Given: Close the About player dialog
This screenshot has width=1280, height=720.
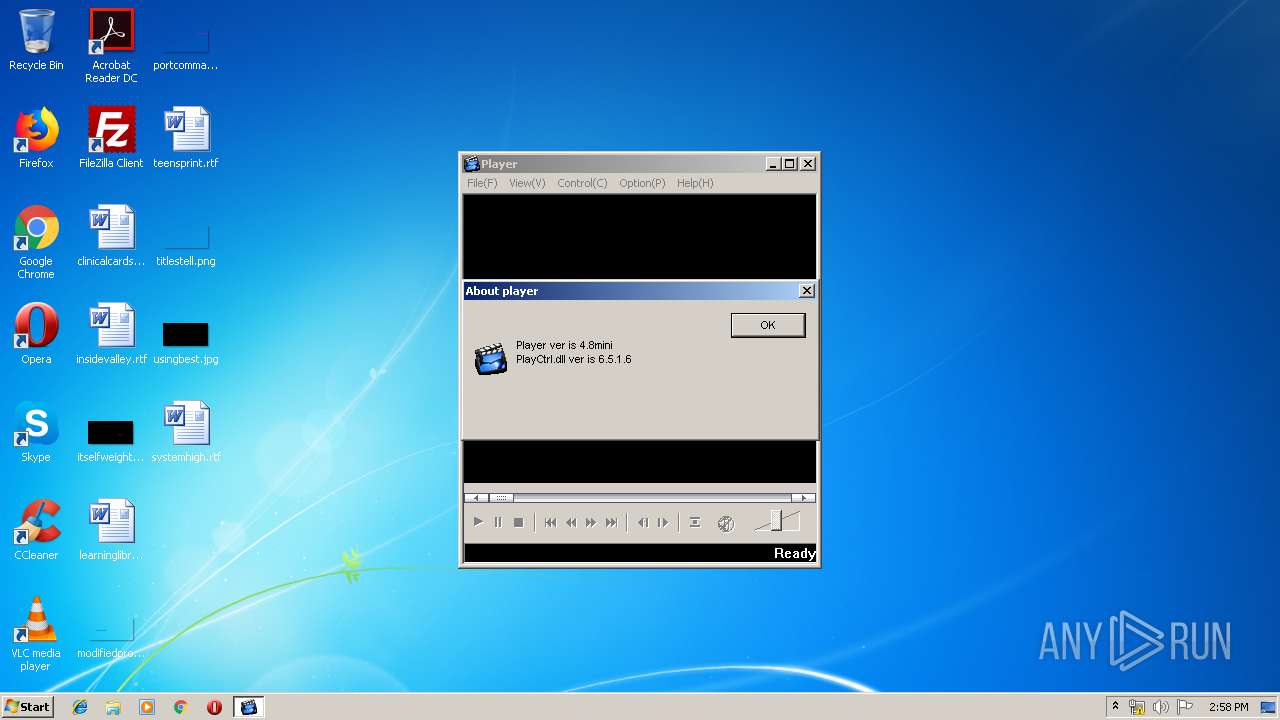Looking at the screenshot, I should point(807,291).
